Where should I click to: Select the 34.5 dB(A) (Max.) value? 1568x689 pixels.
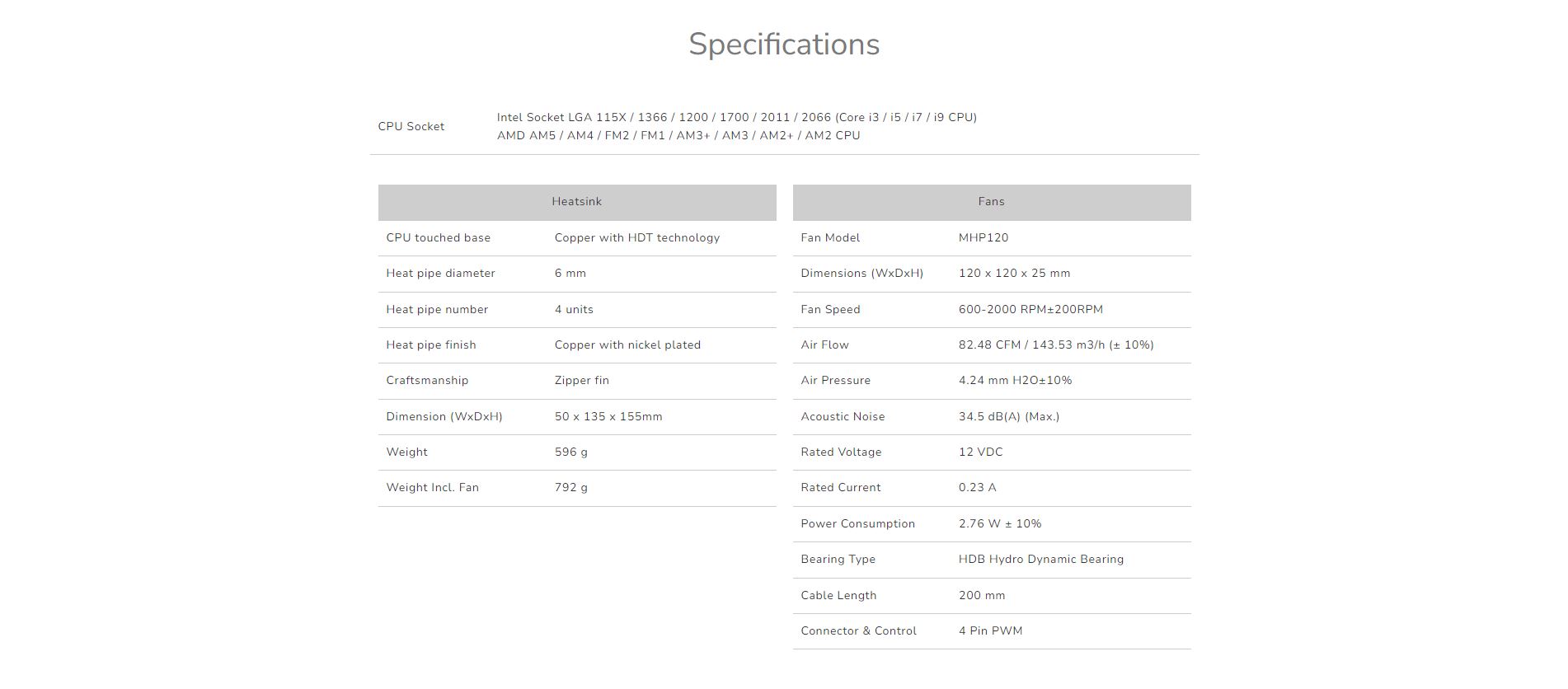click(1009, 417)
